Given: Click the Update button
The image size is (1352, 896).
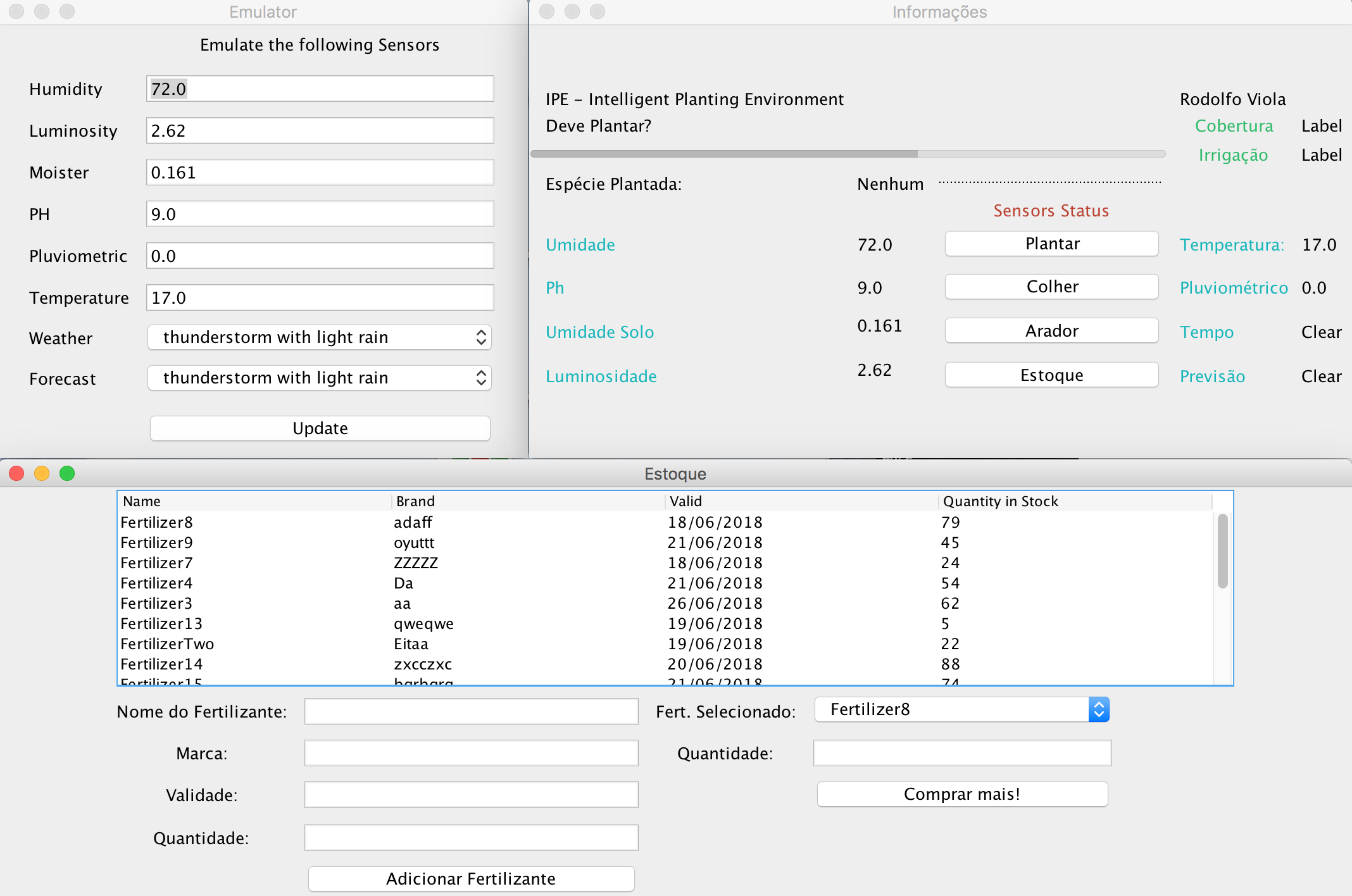Looking at the screenshot, I should pos(320,428).
